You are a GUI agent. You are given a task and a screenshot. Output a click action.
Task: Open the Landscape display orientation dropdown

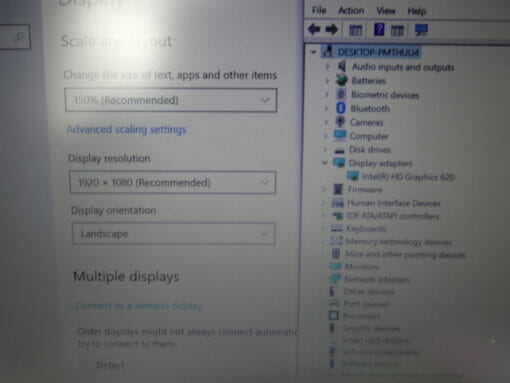point(174,234)
